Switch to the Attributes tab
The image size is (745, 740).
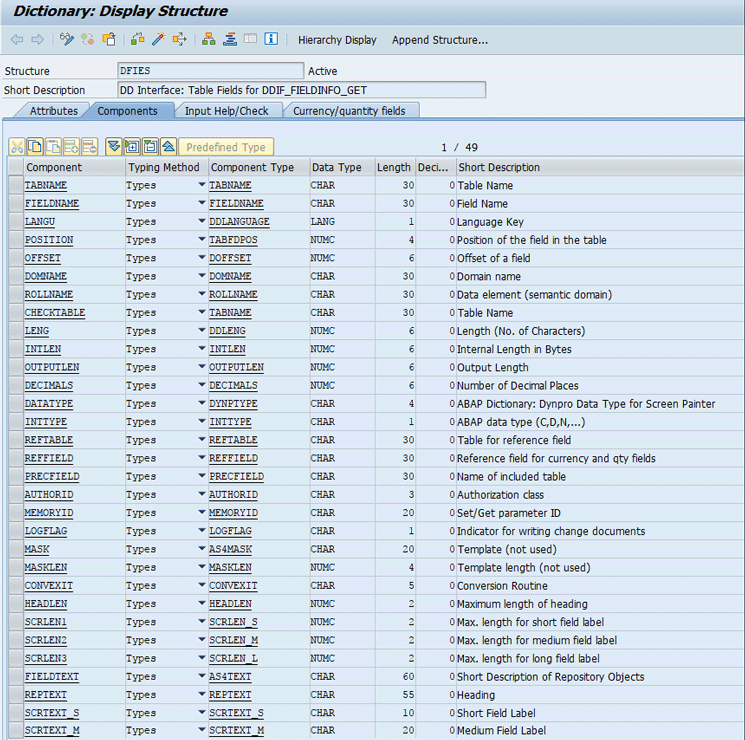coord(53,111)
